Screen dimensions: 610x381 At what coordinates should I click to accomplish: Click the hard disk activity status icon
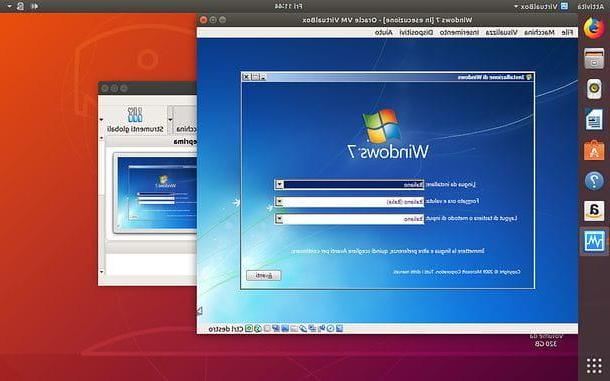(340, 328)
